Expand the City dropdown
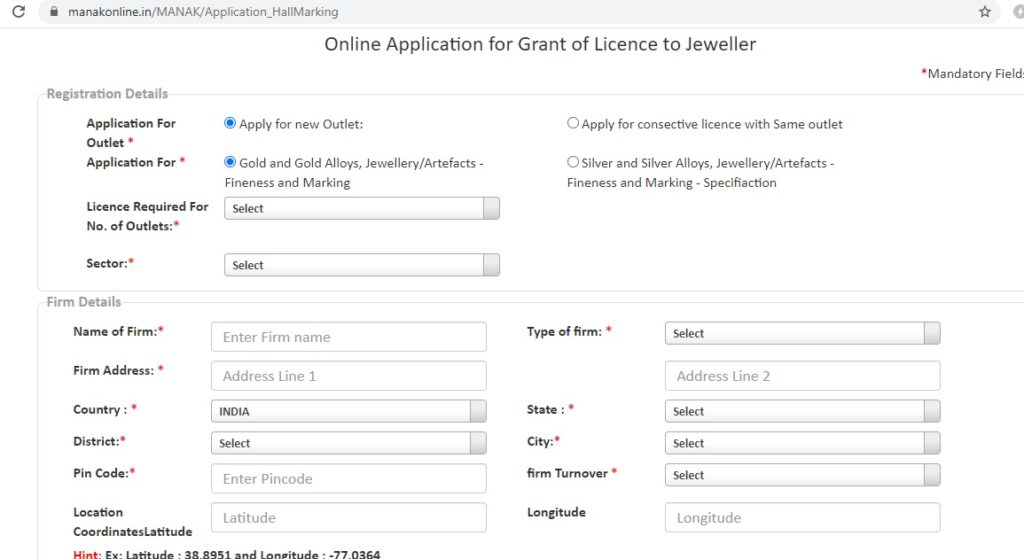 [803, 443]
